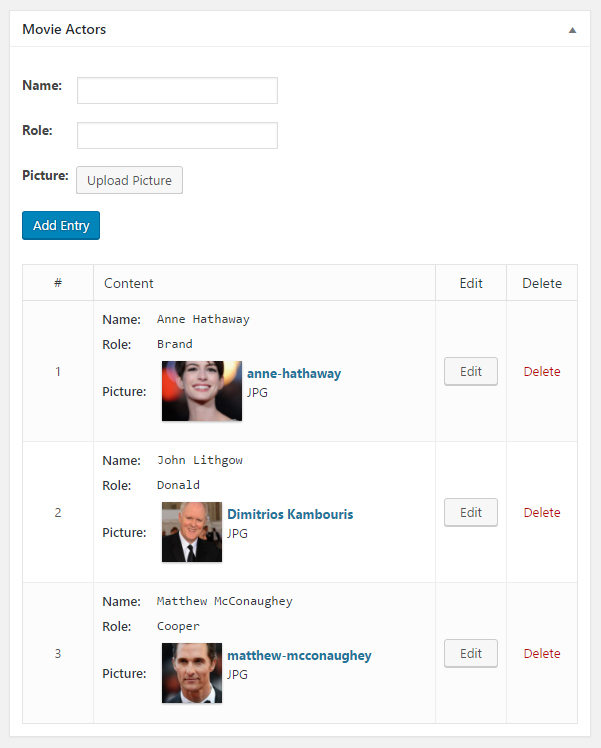
Task: Click the Content column header
Action: click(x=129, y=283)
